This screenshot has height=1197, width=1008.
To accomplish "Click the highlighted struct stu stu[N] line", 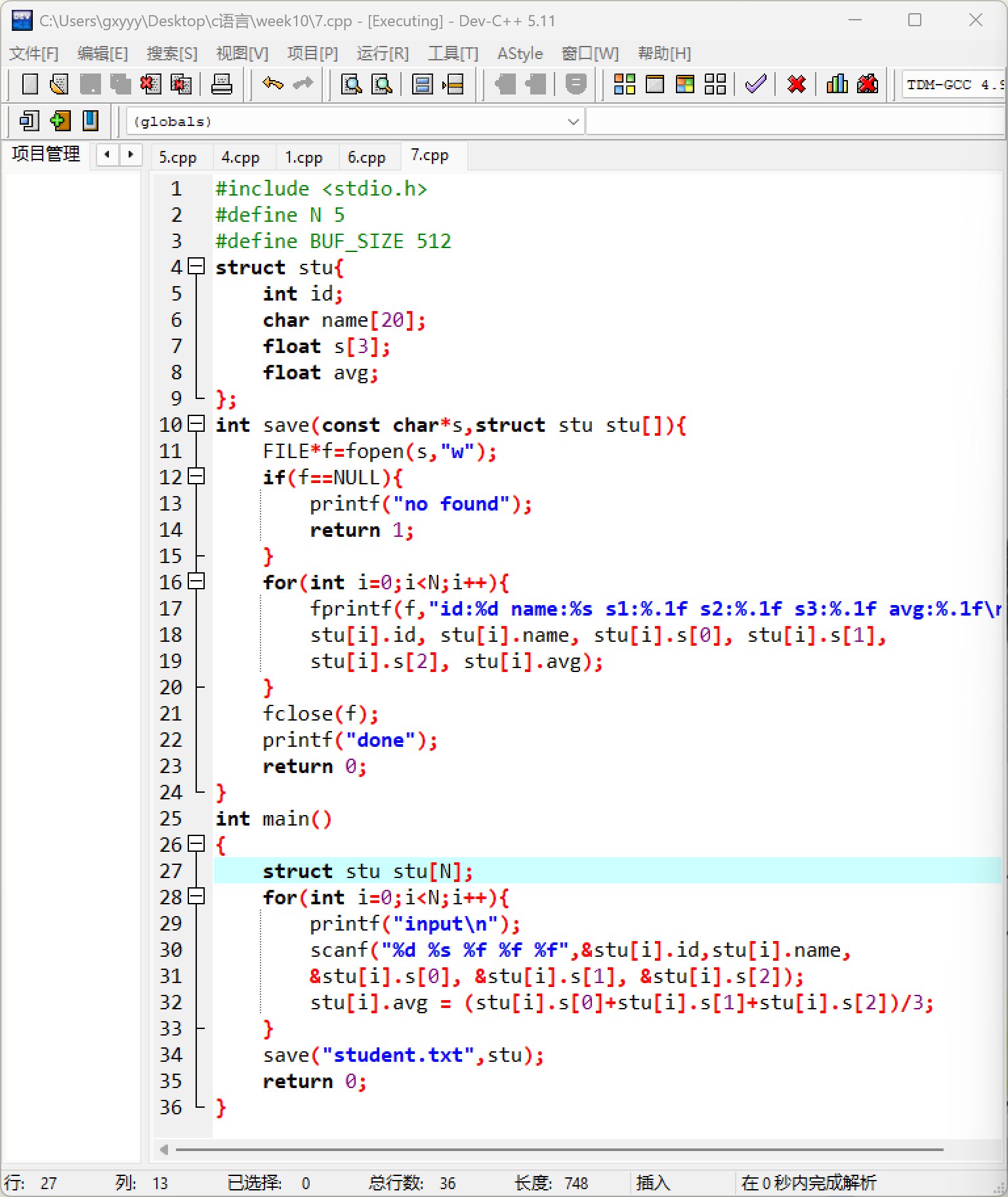I will (607, 870).
